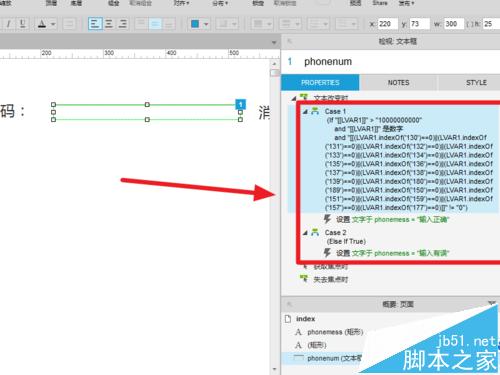
Task: Open the 发布 publish dropdown menu
Action: pyautogui.click(x=406, y=3)
